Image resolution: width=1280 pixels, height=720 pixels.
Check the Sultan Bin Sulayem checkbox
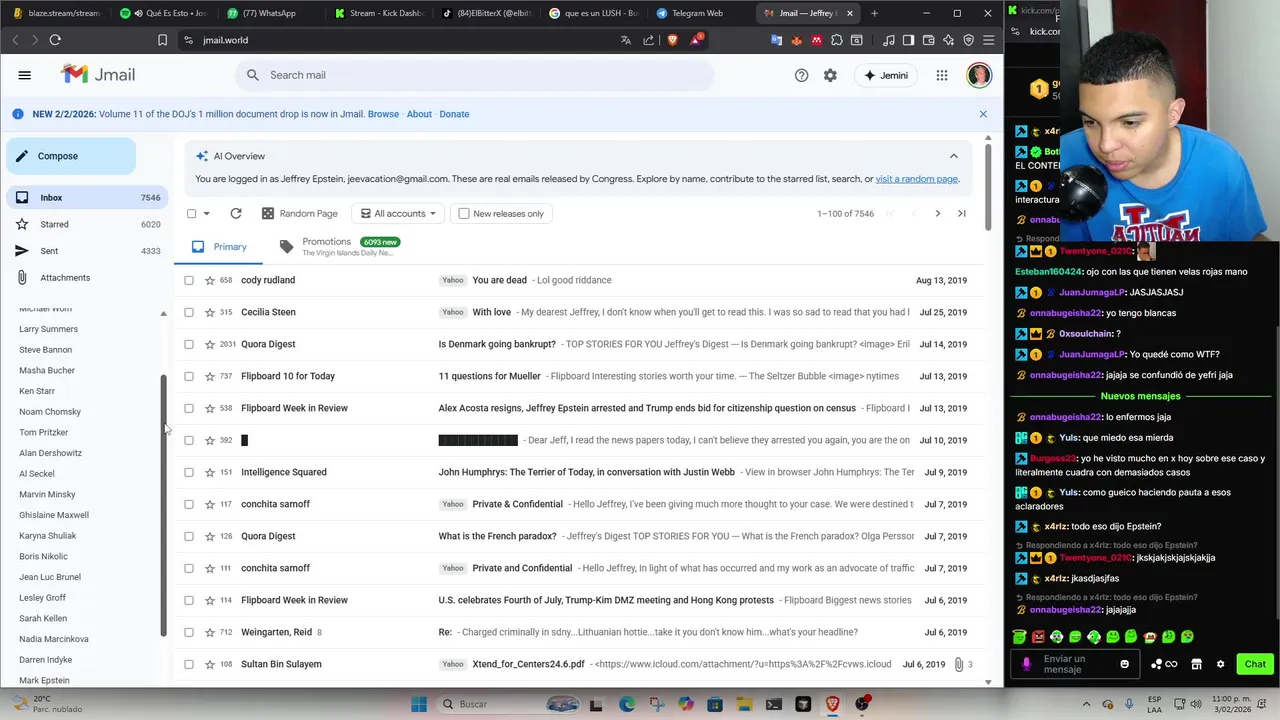(189, 664)
